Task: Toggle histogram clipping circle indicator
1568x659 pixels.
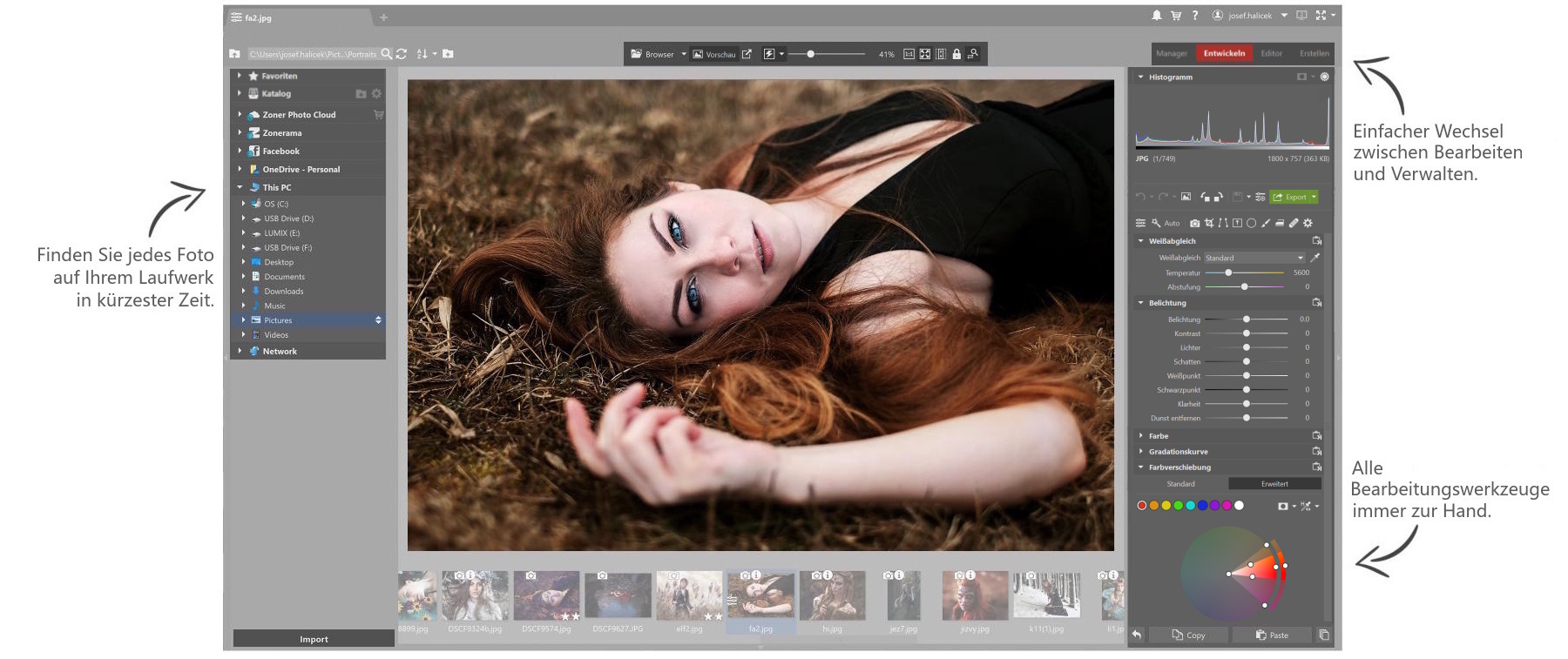Action: click(1324, 77)
